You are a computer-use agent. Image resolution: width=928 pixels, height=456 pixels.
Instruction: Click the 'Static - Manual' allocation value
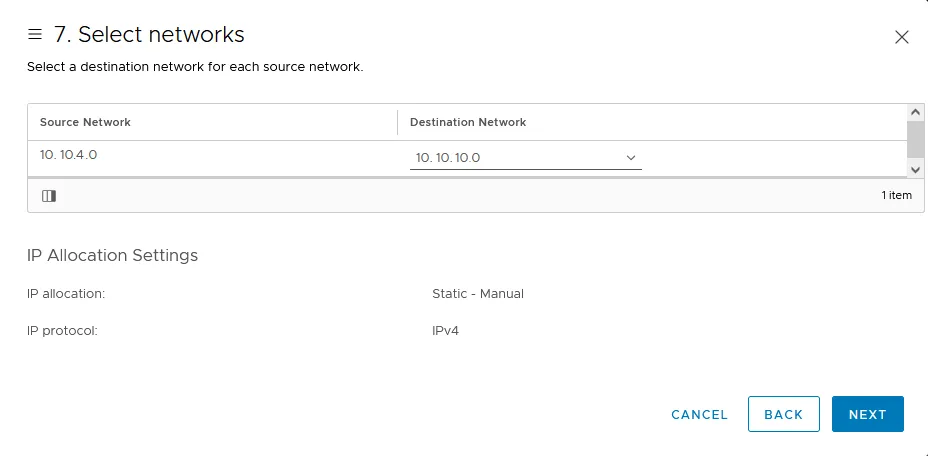[x=477, y=294]
